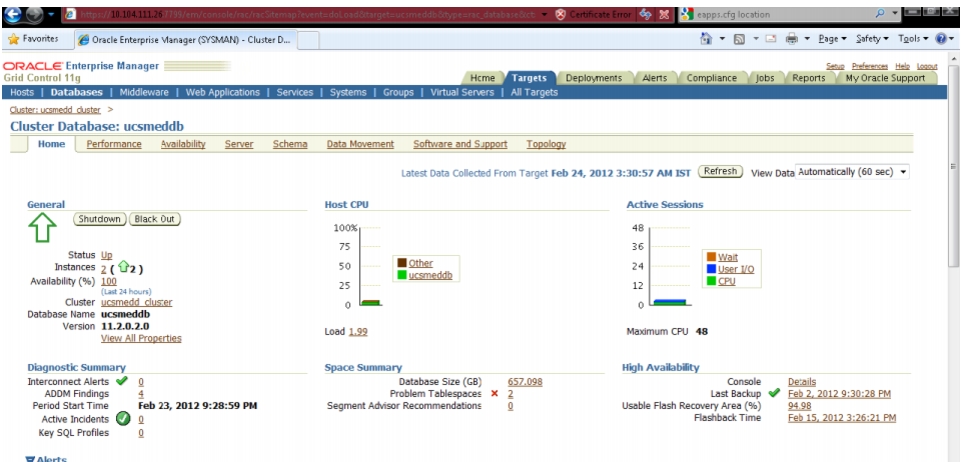Image resolution: width=963 pixels, height=462 pixels.
Task: Open the Server tab
Action: tap(239, 144)
